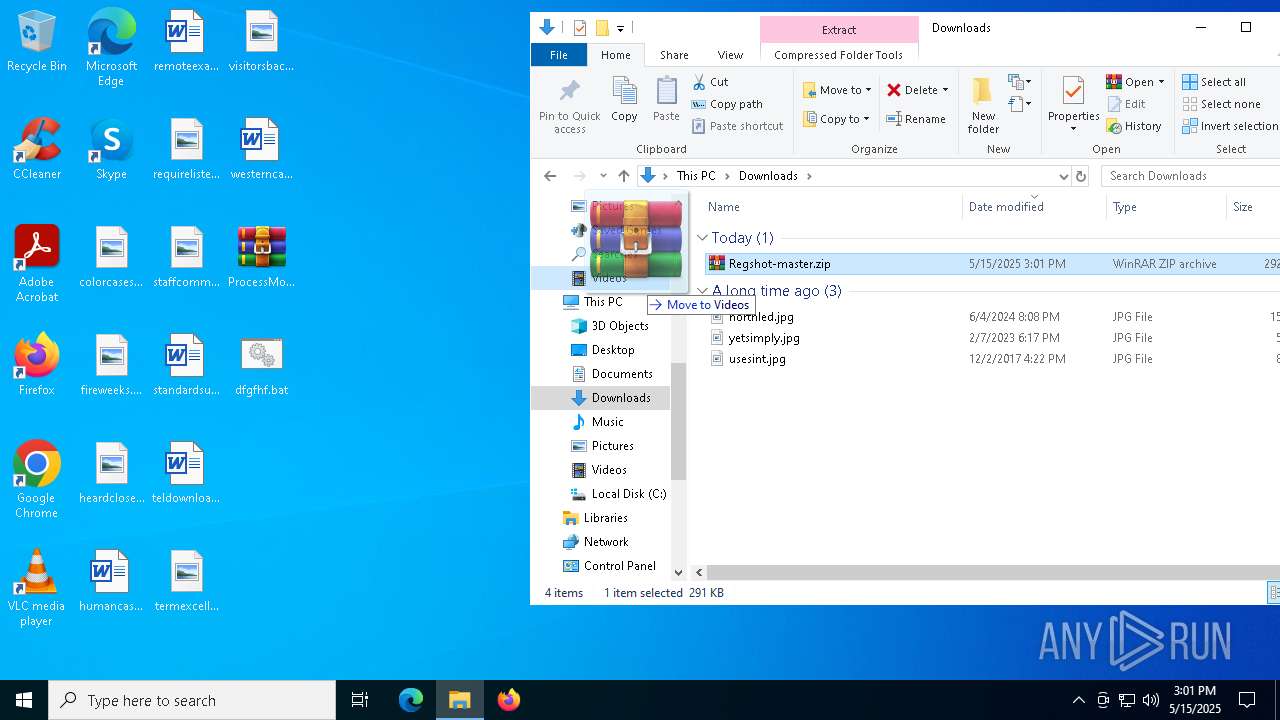Click the Extract contextual tab header
The width and height of the screenshot is (1280, 720).
tap(839, 30)
